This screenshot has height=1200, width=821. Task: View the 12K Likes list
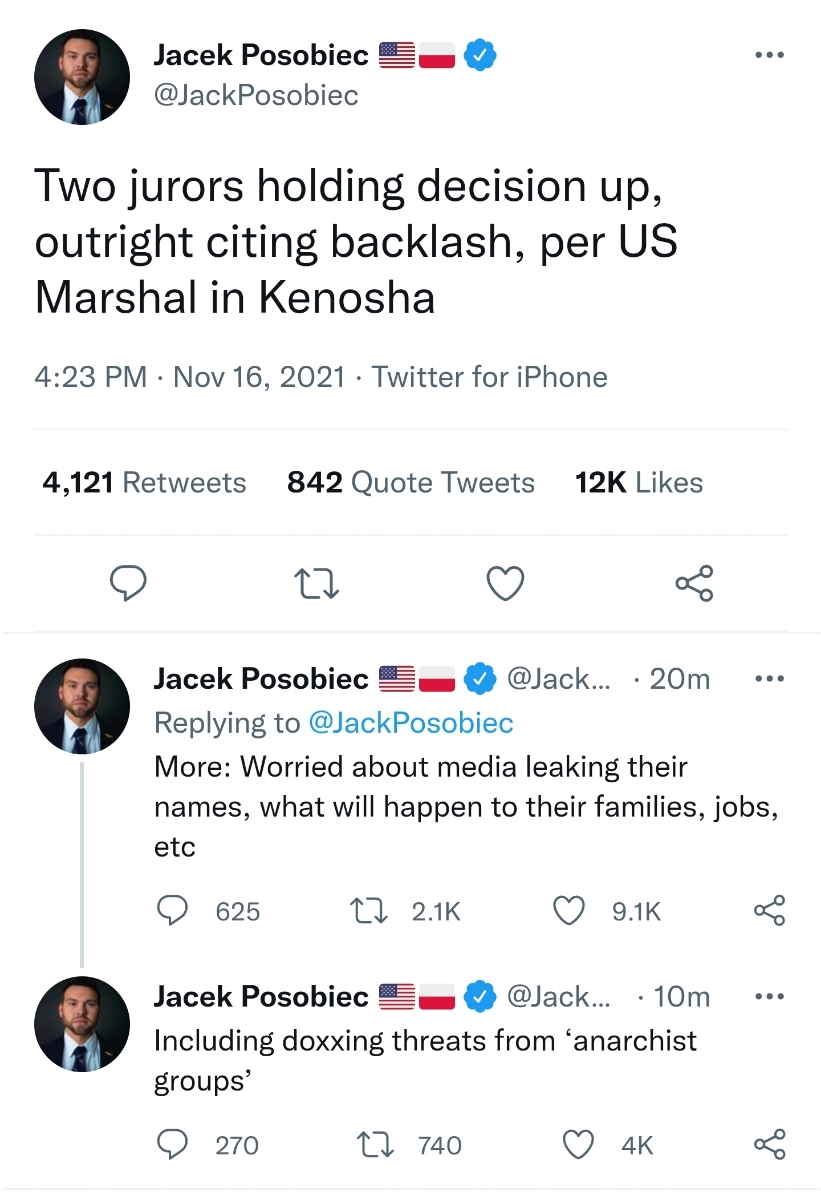639,483
